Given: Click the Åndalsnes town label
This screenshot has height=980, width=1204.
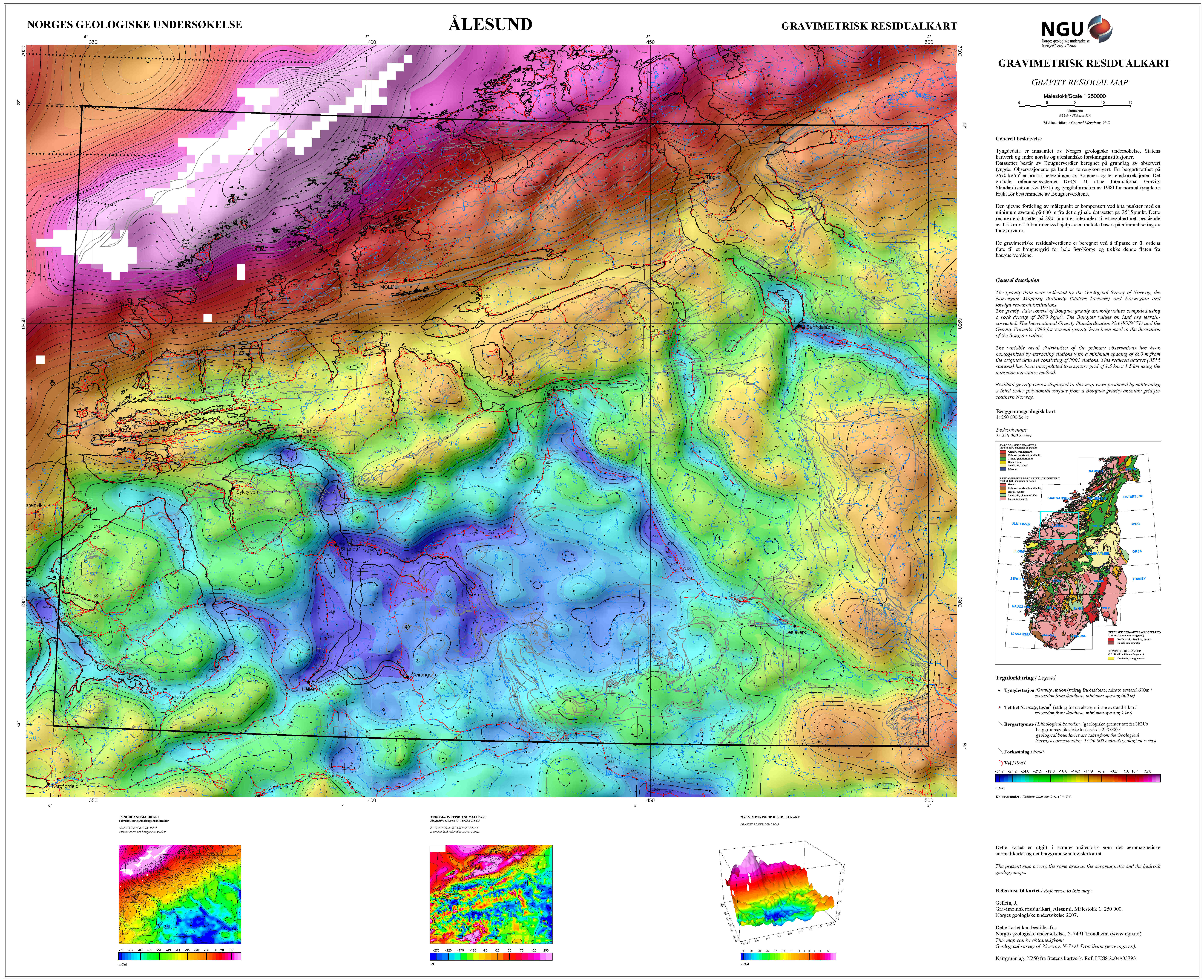Looking at the screenshot, I should point(562,387).
